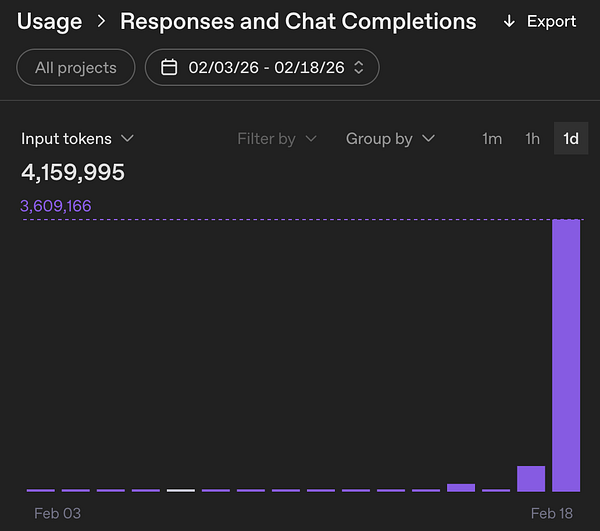
Task: Click chevron next to Input tokens
Action: point(127,138)
